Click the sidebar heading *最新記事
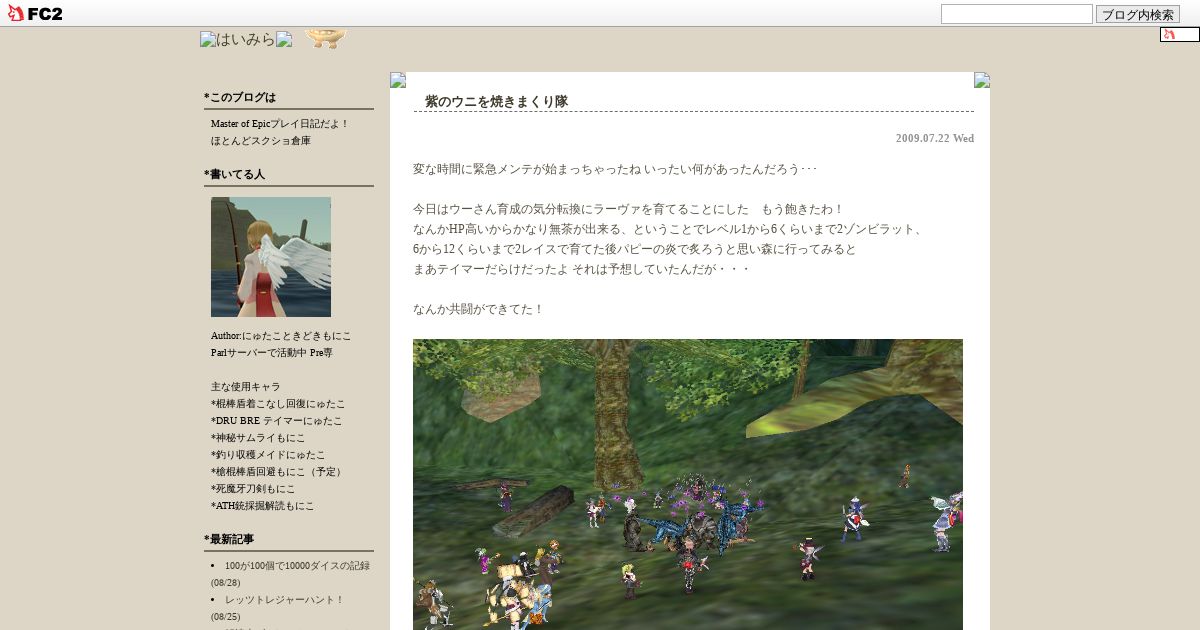Screen dimensions: 1200x630 click(229, 539)
